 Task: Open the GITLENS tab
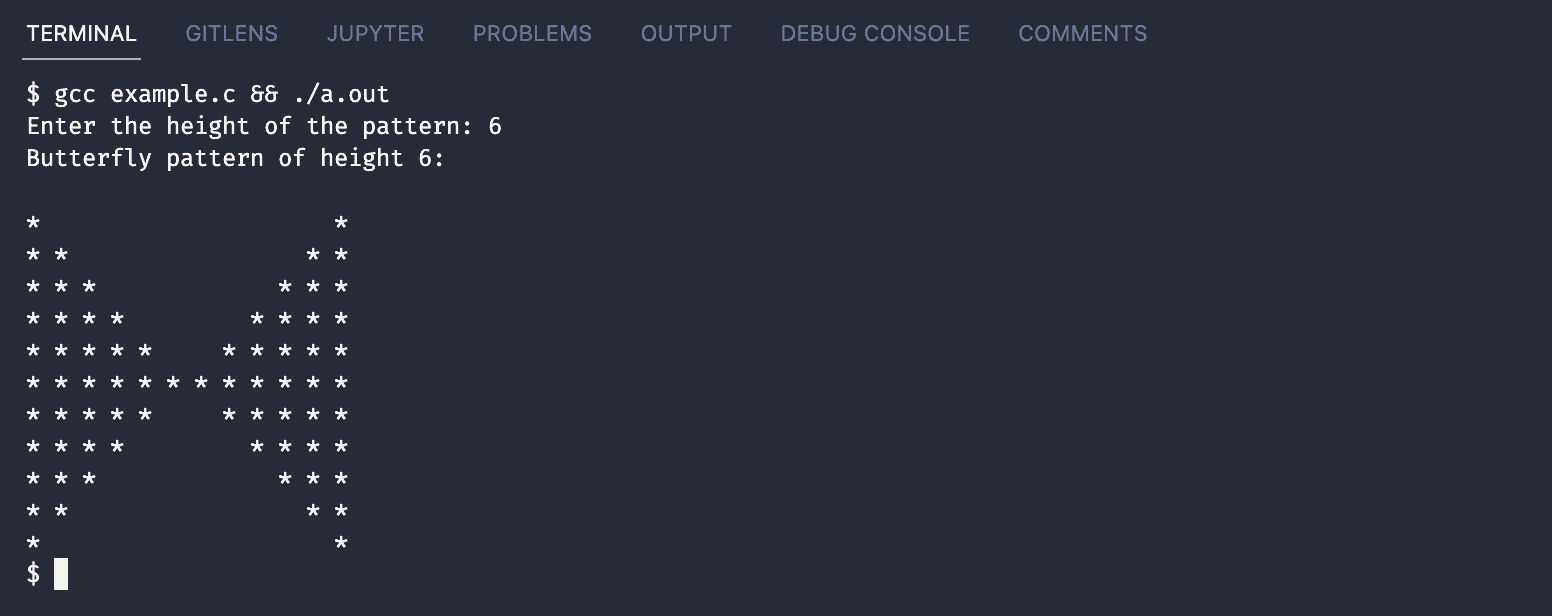(232, 33)
